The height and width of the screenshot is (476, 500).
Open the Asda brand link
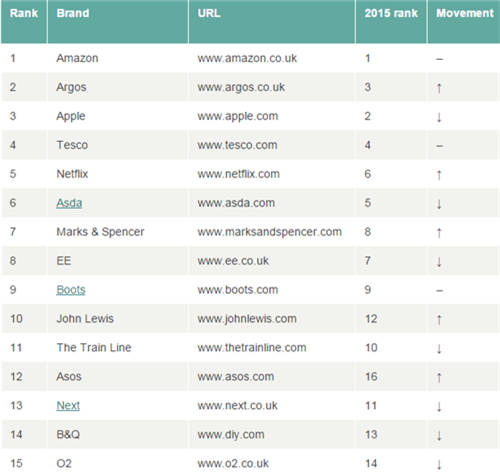69,203
